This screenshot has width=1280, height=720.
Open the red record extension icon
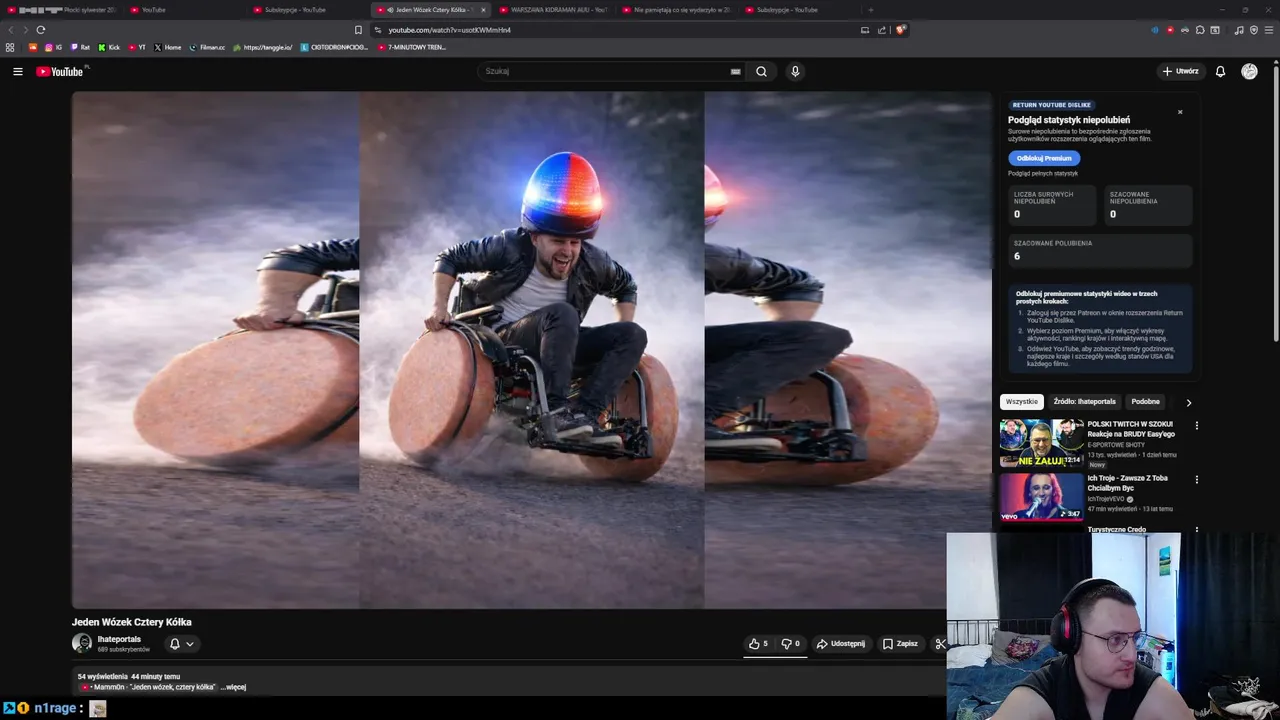point(1170,30)
